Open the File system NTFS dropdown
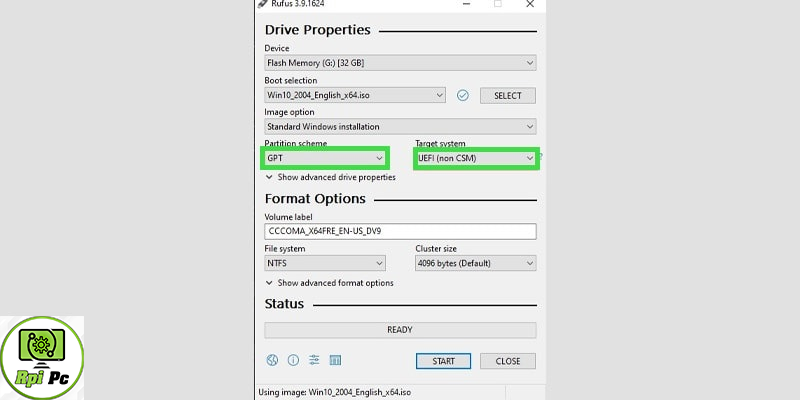800x400 pixels. [x=325, y=263]
